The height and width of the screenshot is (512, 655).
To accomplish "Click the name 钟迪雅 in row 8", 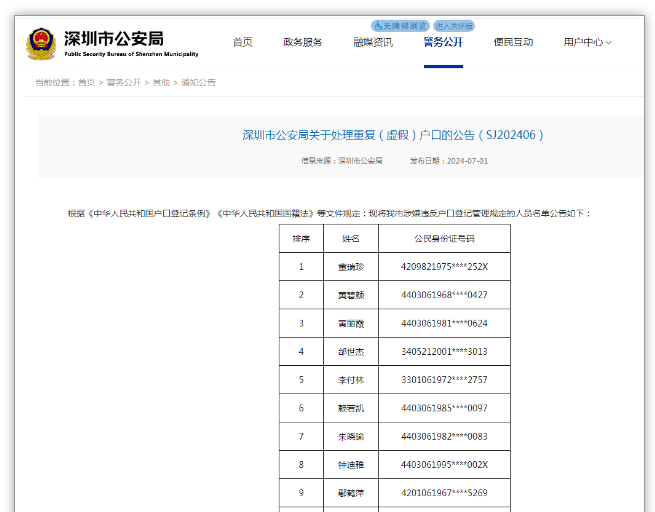I will pos(351,465).
